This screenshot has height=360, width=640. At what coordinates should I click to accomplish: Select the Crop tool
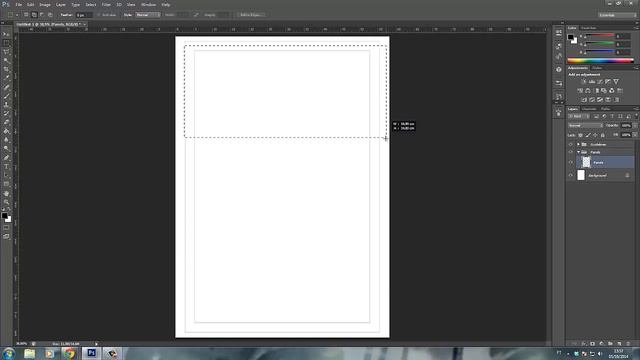pyautogui.click(x=6, y=69)
